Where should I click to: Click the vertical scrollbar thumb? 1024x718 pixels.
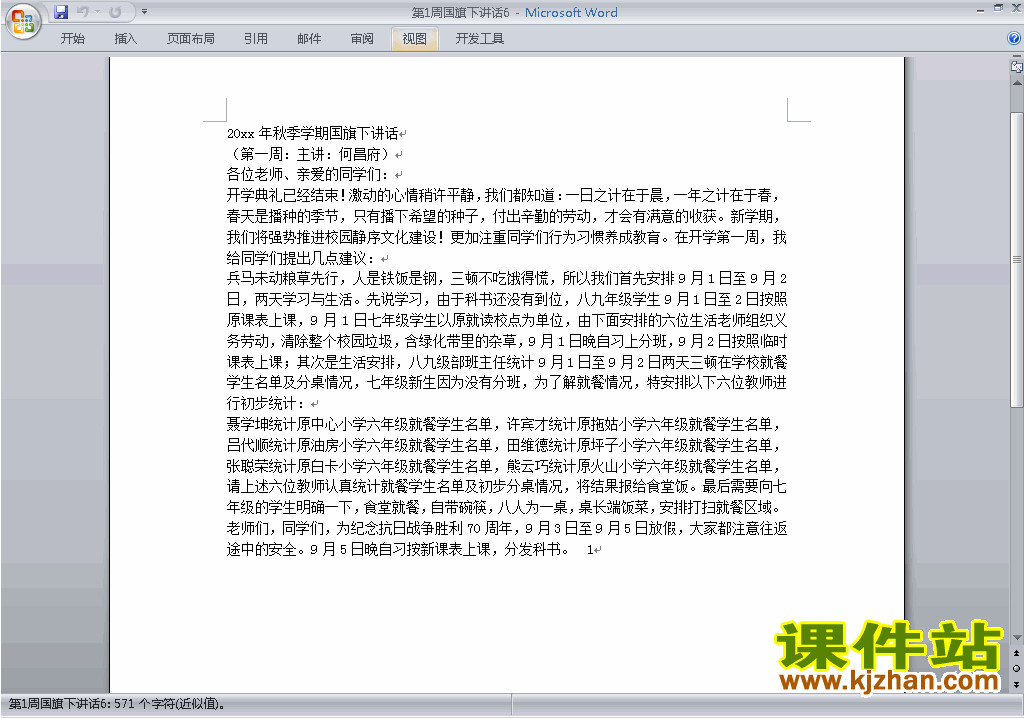pyautogui.click(x=1017, y=259)
